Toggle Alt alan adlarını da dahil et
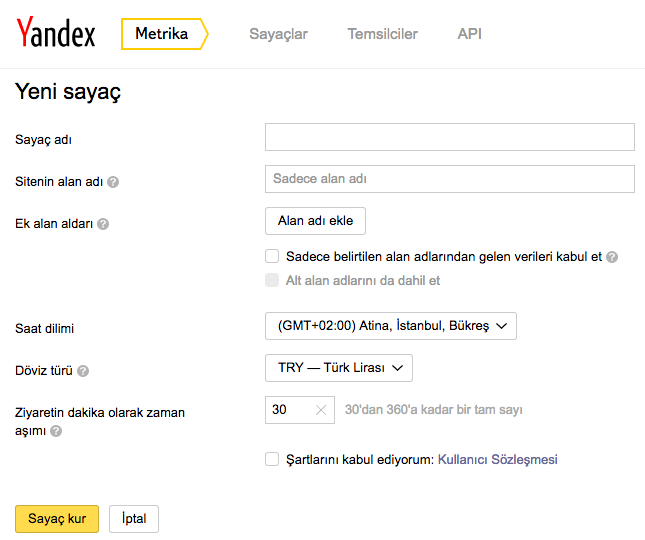The width and height of the screenshot is (645, 540). 272,280
